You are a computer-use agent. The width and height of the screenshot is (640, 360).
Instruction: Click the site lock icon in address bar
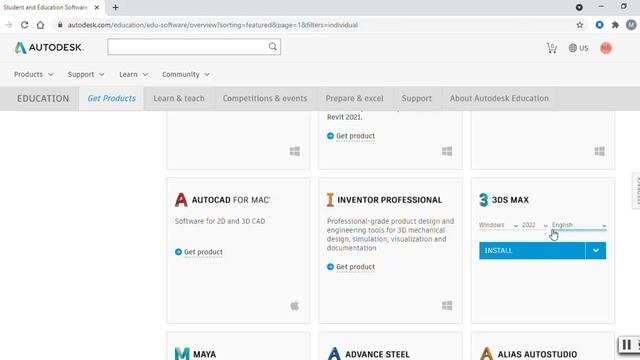point(60,25)
